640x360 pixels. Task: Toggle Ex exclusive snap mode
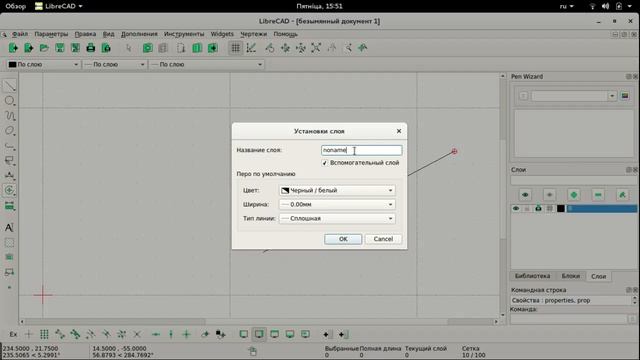click(13, 335)
